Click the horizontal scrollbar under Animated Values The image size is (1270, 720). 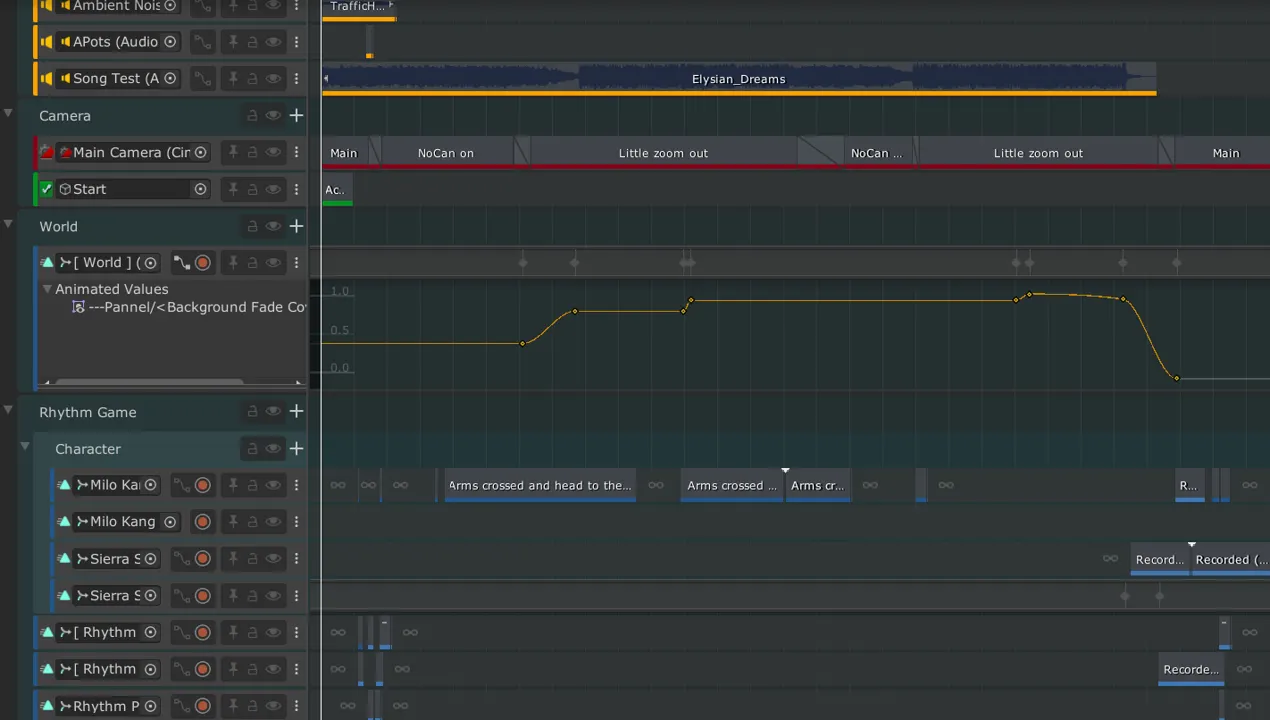point(148,382)
